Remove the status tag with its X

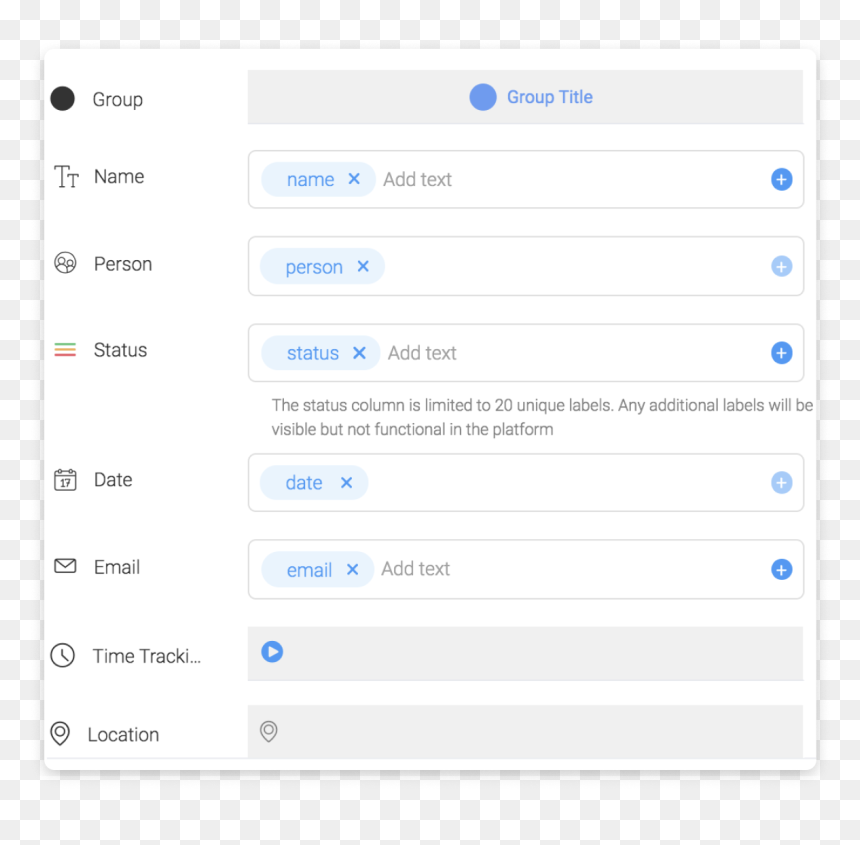click(359, 353)
